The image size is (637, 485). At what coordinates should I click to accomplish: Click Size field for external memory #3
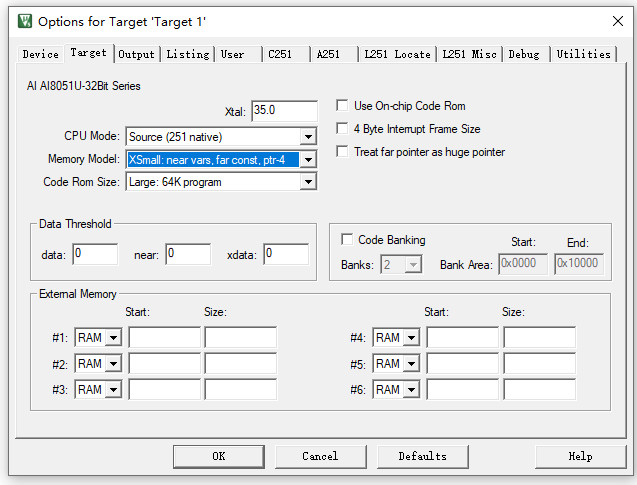[241, 389]
